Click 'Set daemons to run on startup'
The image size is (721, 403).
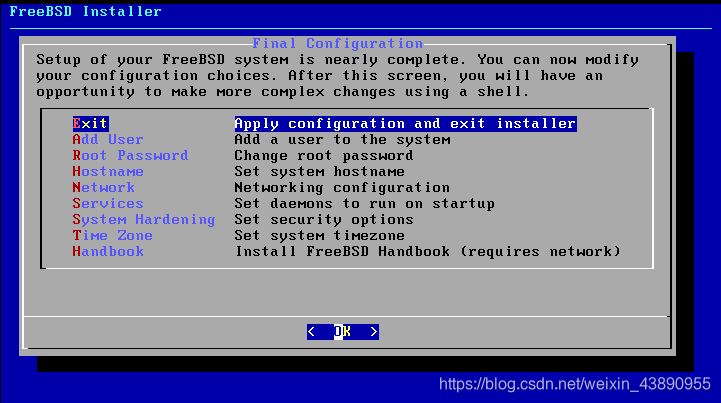[365, 203]
